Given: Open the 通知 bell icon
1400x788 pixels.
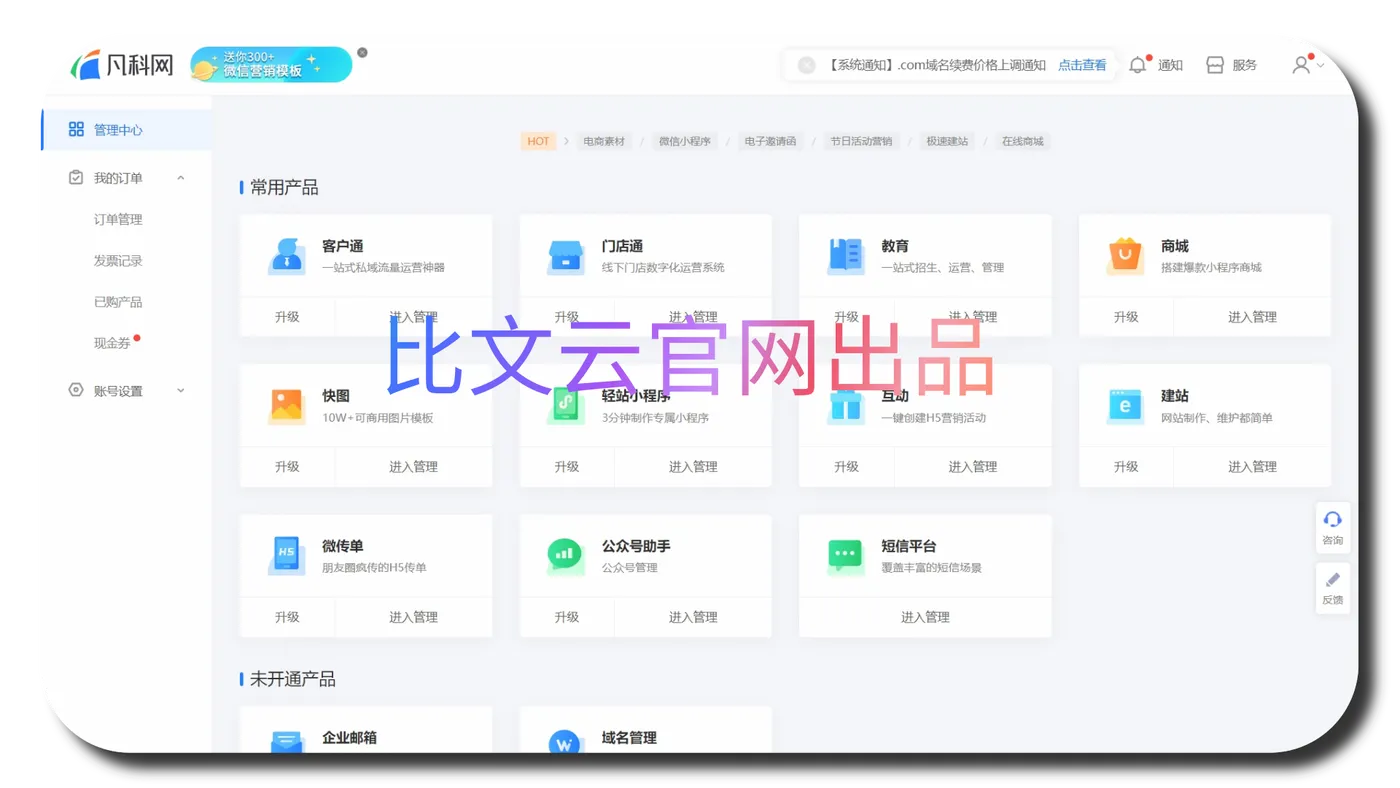Looking at the screenshot, I should point(1138,65).
